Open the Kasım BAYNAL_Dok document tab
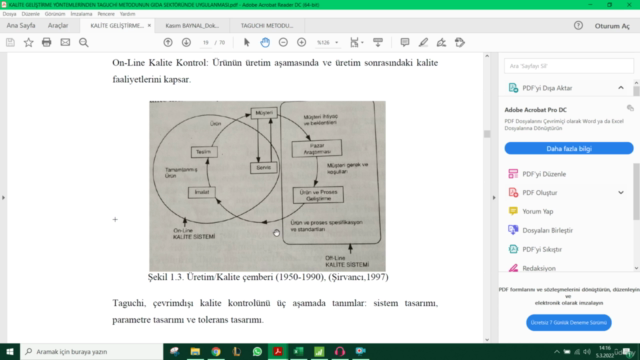640x360 pixels. [x=192, y=25]
